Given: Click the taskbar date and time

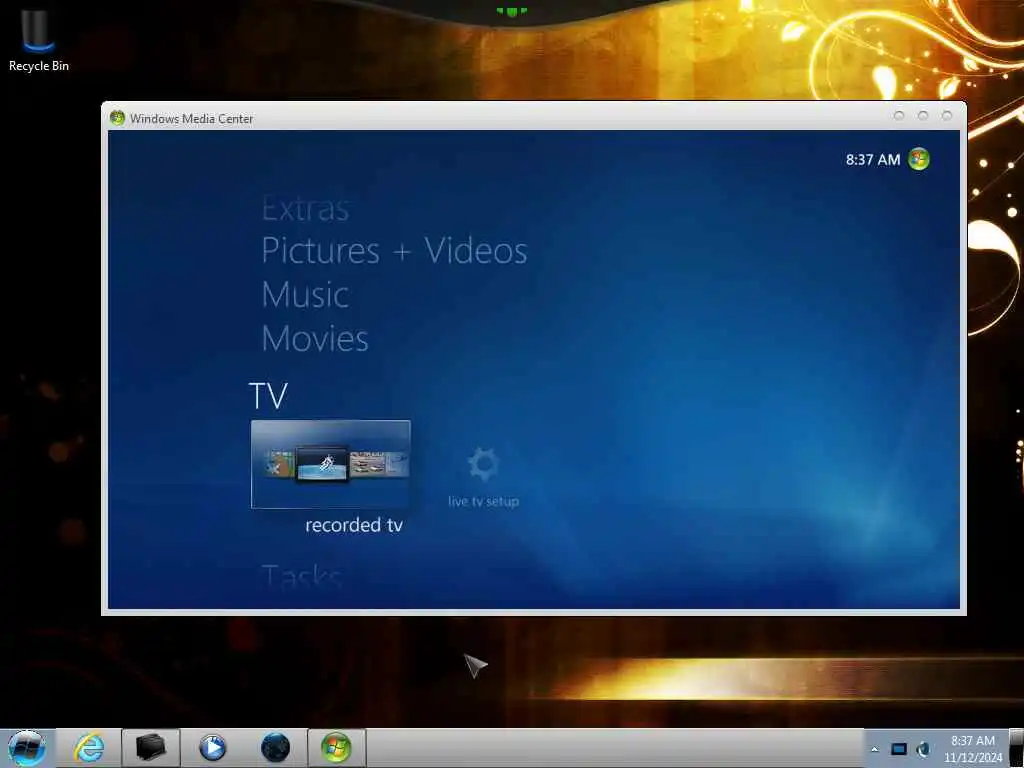Looking at the screenshot, I should pos(972,749).
